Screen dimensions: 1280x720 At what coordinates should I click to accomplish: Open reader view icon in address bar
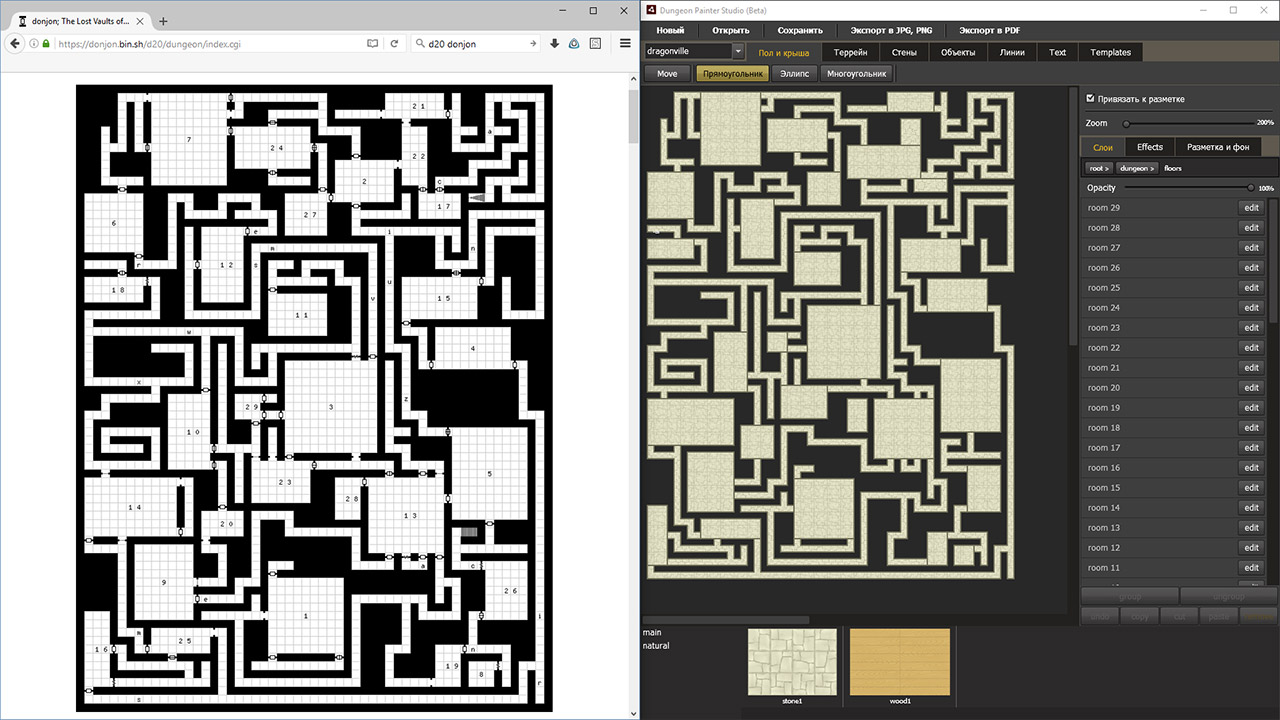pos(373,44)
